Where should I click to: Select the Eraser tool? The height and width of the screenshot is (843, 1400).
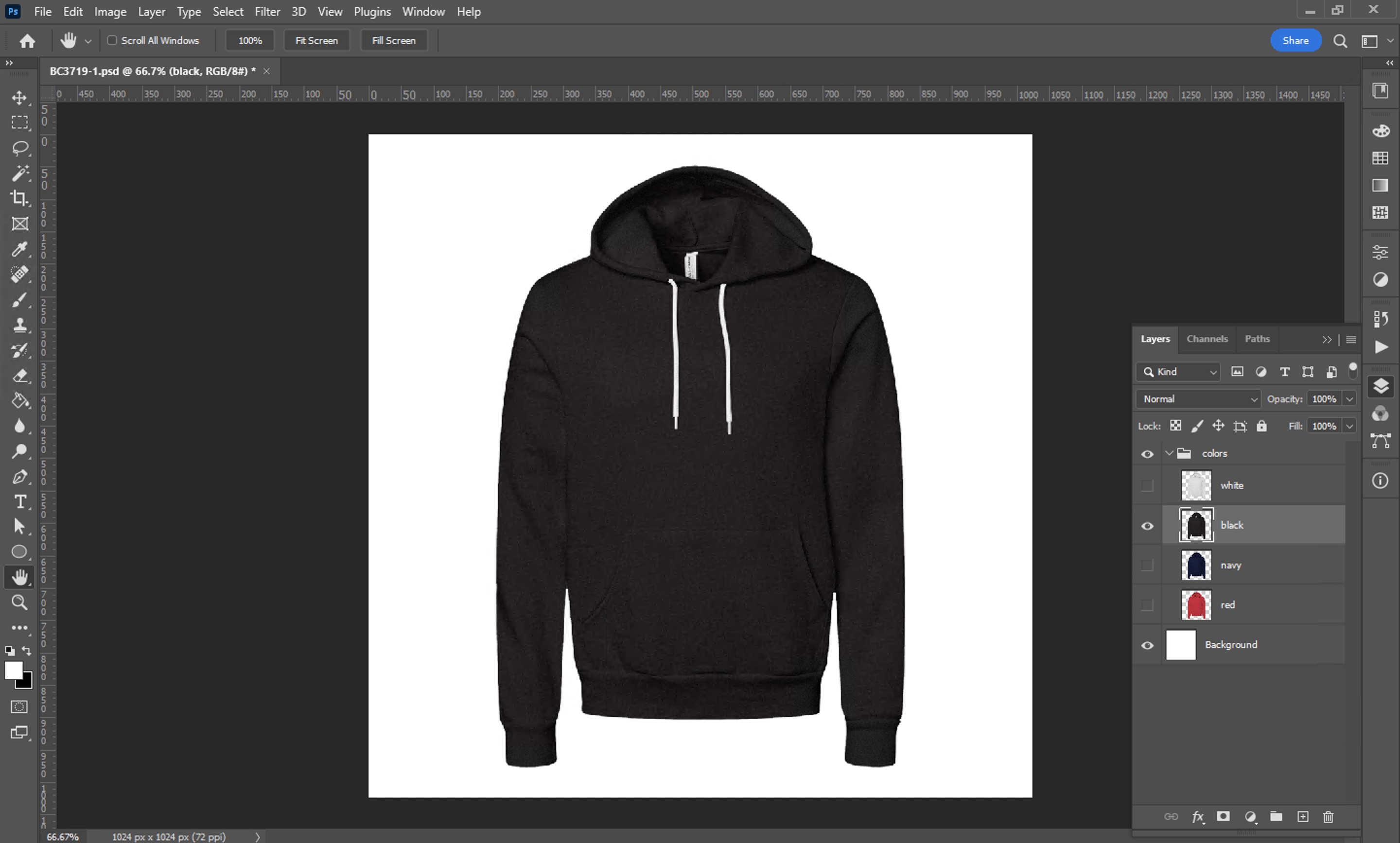pyautogui.click(x=19, y=376)
